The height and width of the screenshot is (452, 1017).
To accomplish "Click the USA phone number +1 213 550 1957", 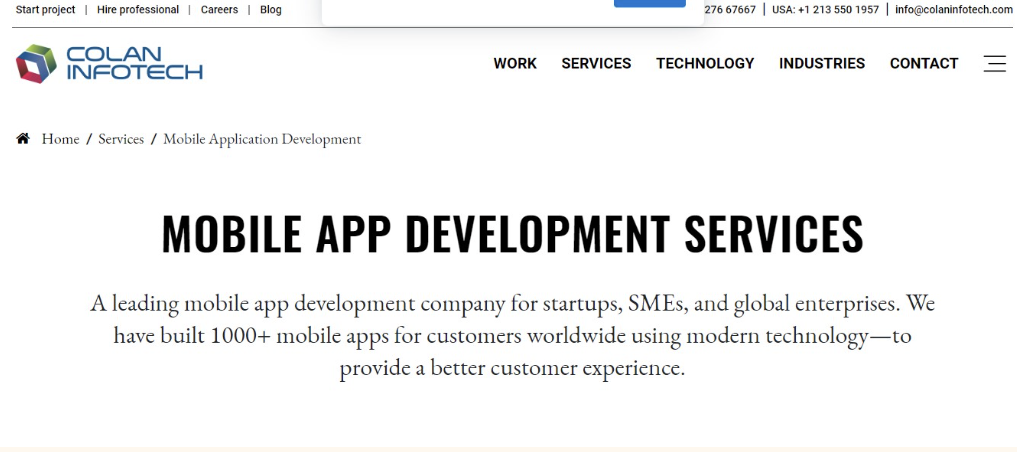I will tap(825, 10).
